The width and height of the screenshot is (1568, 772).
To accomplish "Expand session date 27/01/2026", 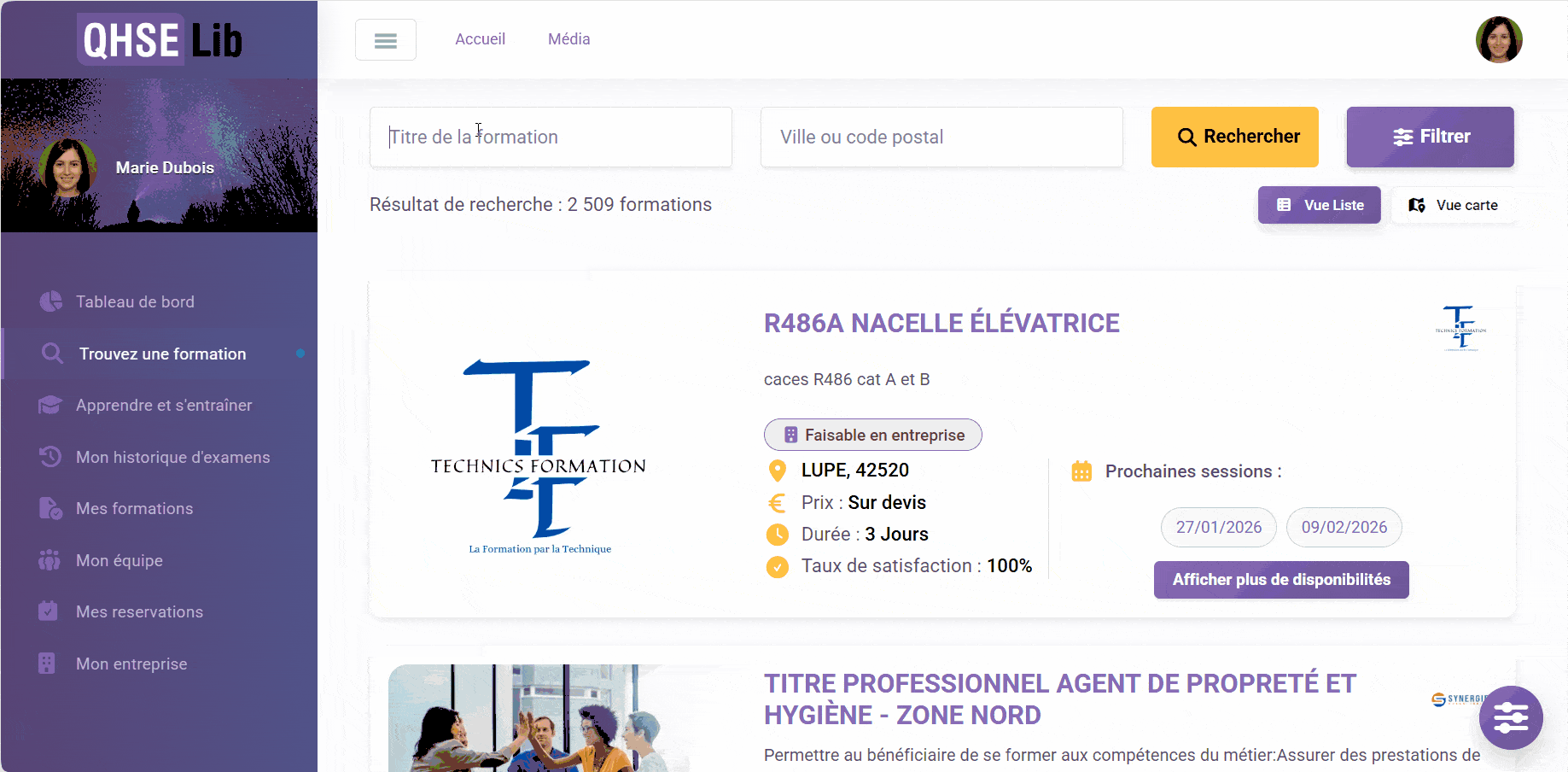I will coord(1218,527).
